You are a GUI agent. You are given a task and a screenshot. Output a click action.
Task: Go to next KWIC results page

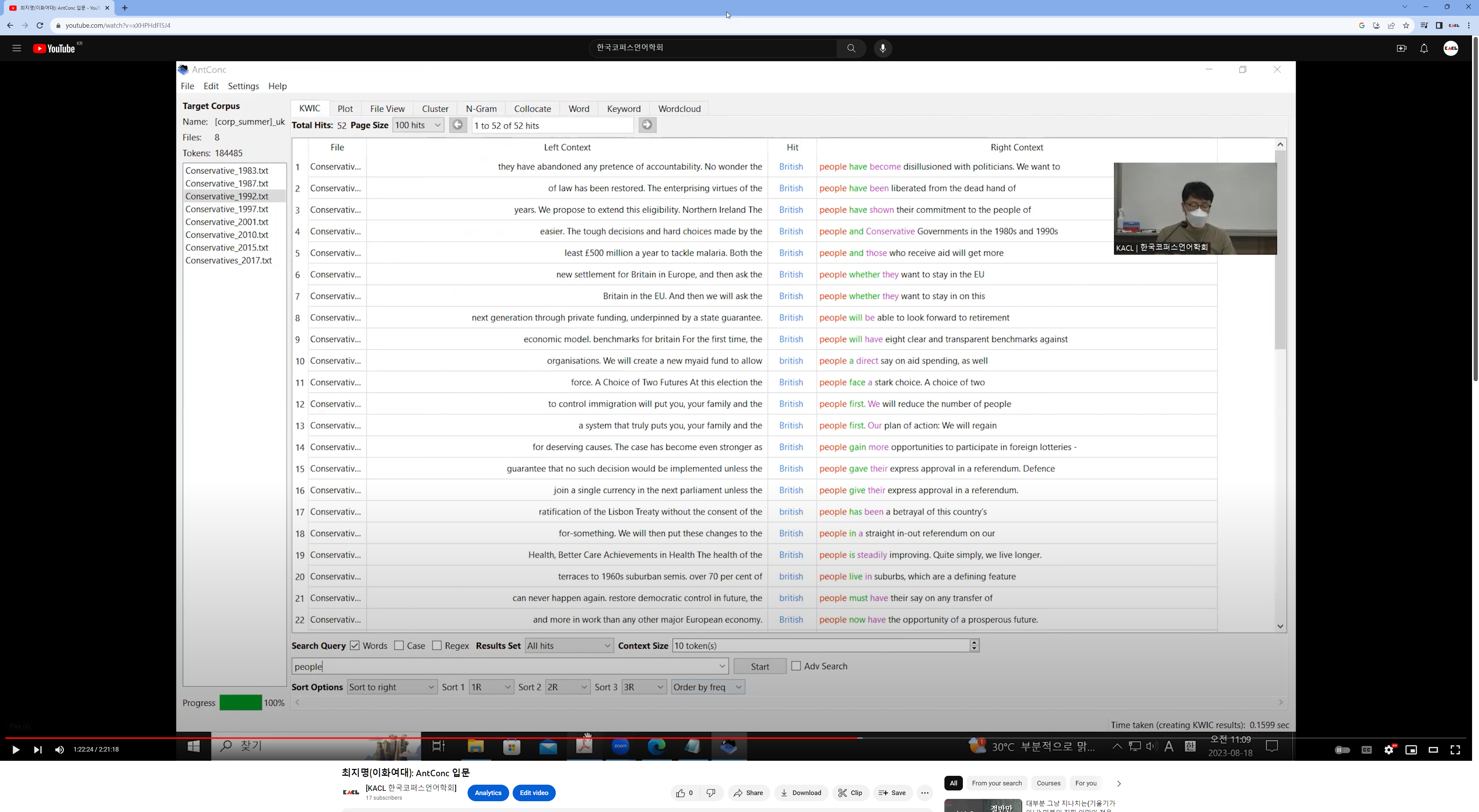pyautogui.click(x=647, y=125)
